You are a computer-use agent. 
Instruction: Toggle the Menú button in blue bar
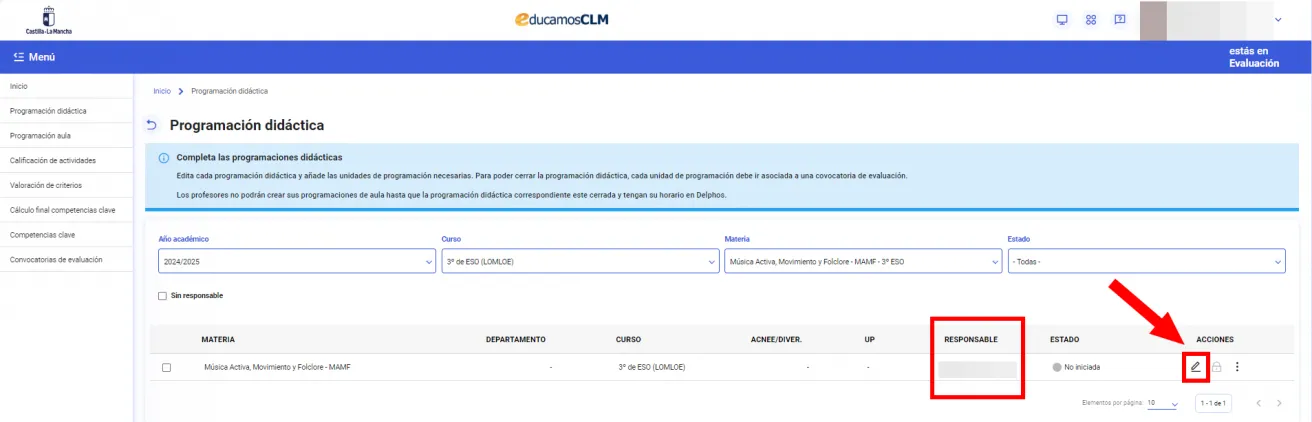coord(34,57)
